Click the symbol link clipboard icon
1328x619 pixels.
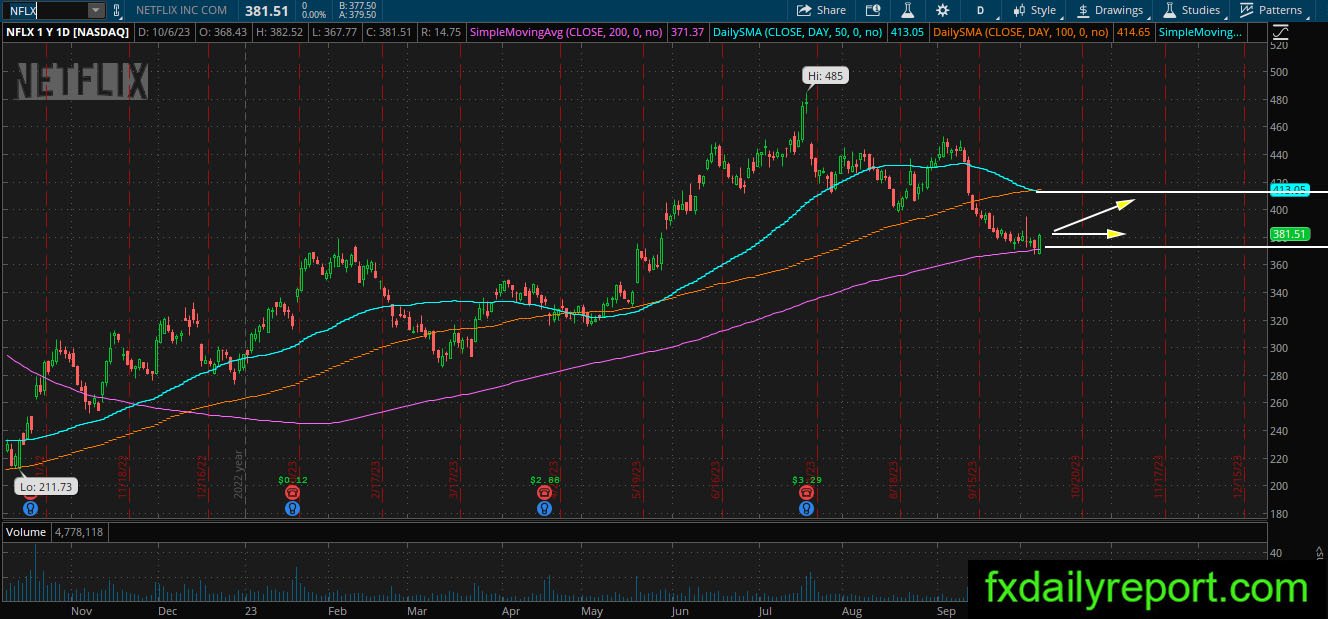115,10
